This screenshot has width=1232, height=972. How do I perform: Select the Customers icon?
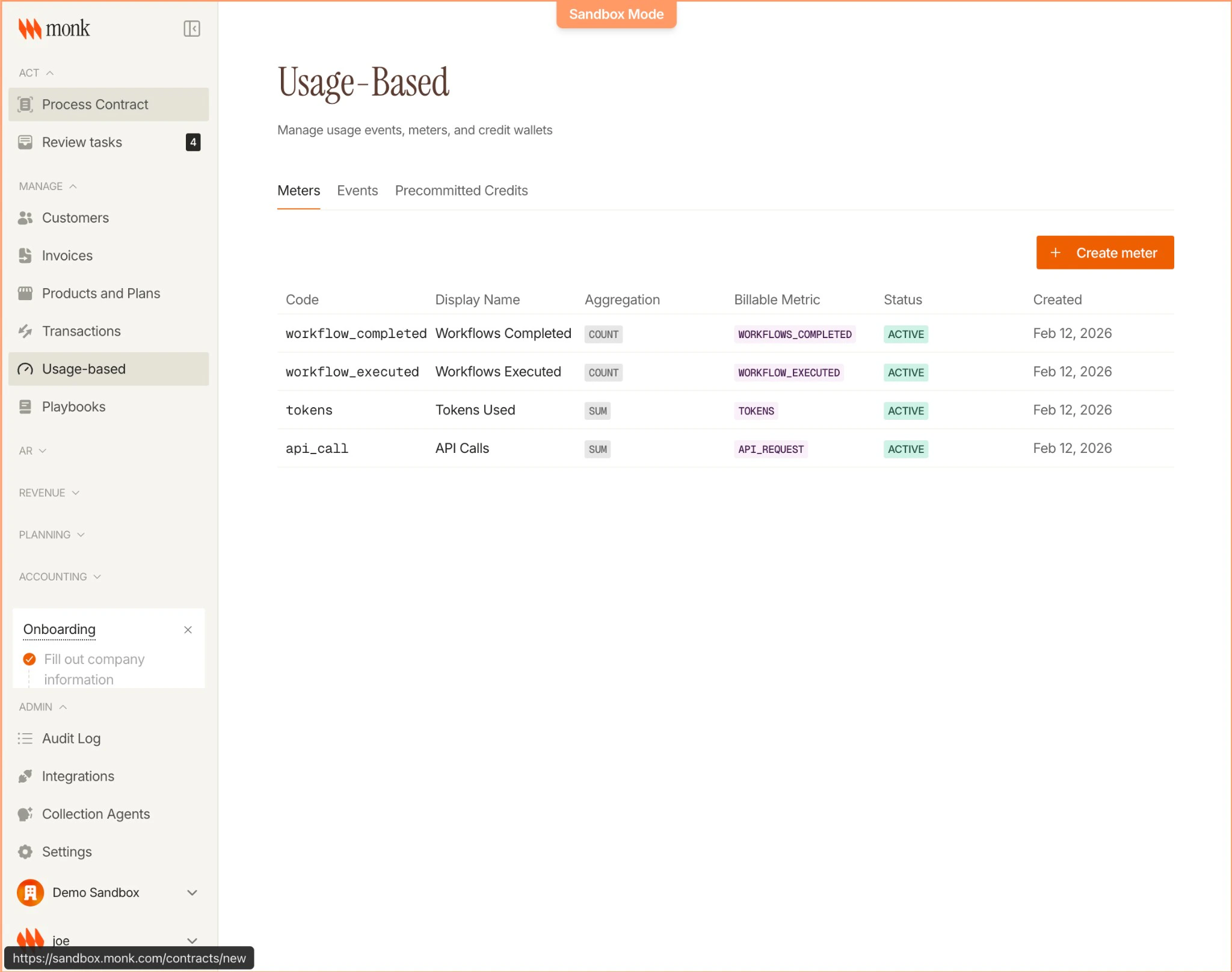[25, 218]
